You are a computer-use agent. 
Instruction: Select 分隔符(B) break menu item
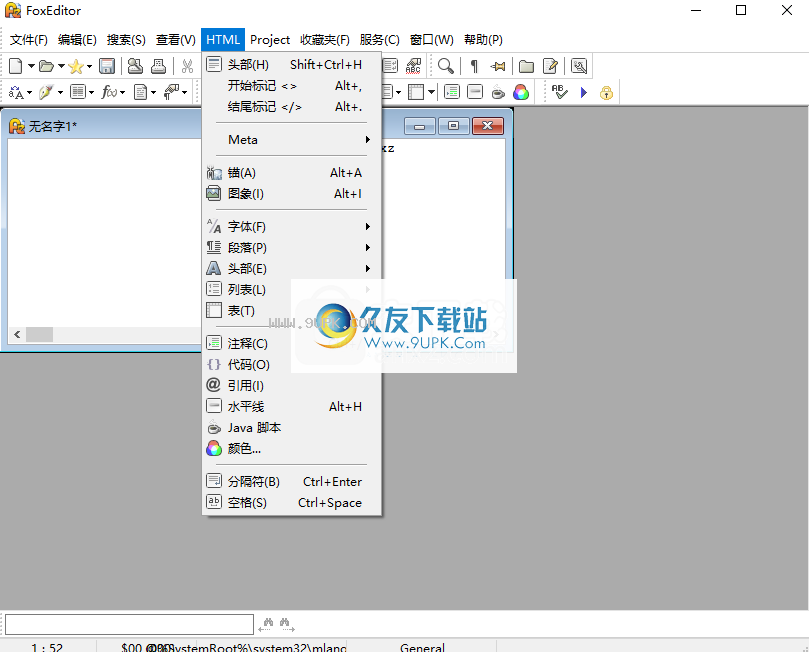pos(292,482)
